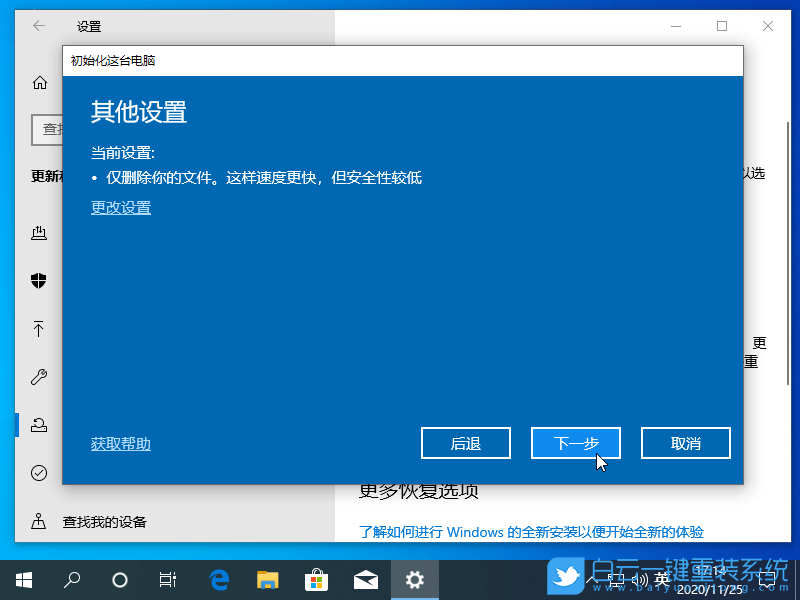Screen dimensions: 800x600
Task: Open Task View from the taskbar
Action: [x=167, y=579]
